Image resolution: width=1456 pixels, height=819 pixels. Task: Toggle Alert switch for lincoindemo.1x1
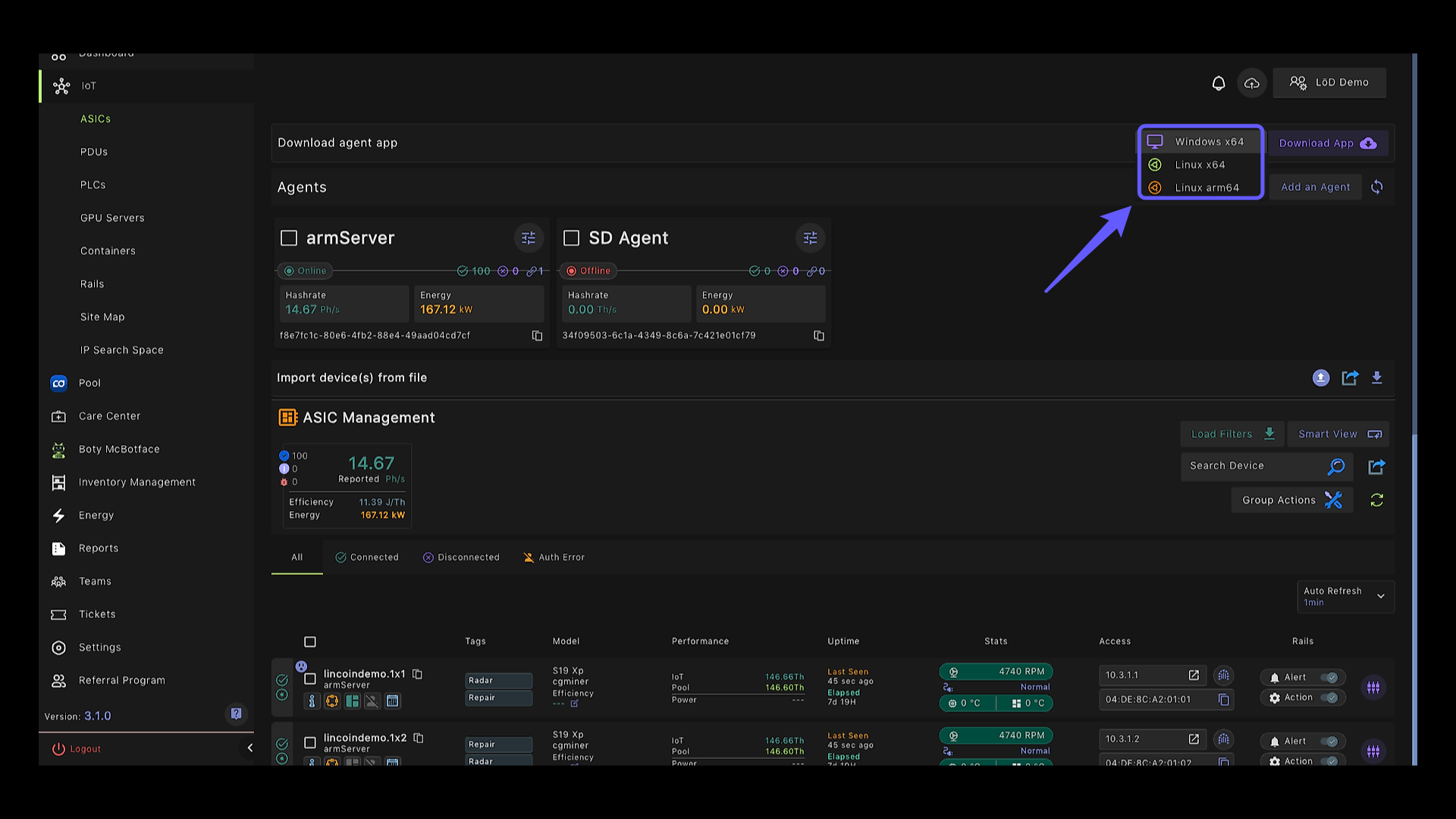(x=1329, y=677)
